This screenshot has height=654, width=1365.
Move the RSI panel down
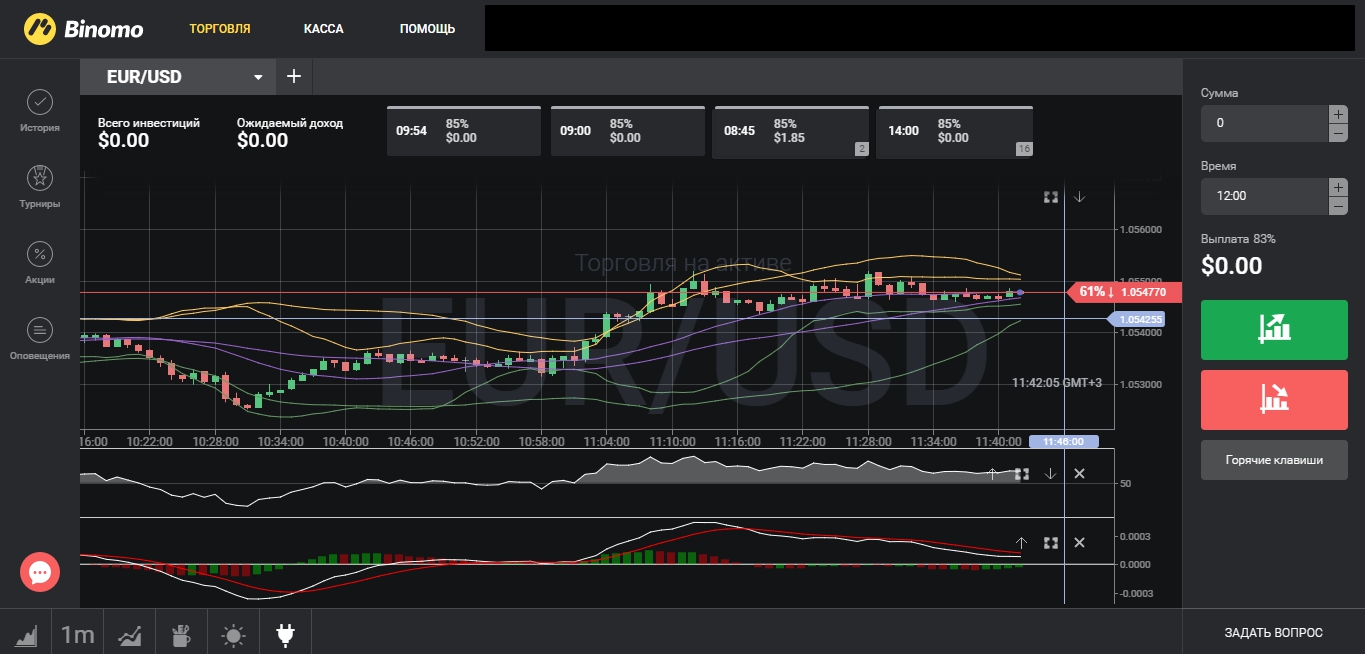pyautogui.click(x=1050, y=473)
